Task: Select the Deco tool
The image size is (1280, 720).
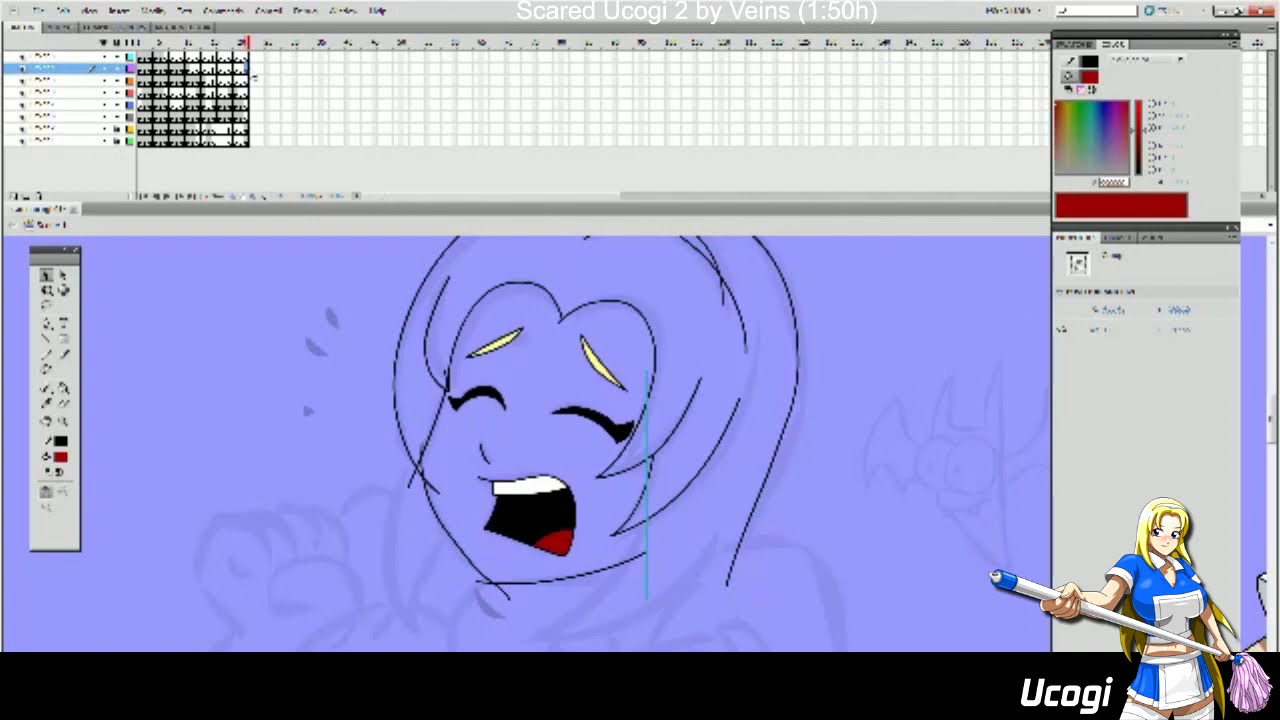Action: pyautogui.click(x=46, y=370)
